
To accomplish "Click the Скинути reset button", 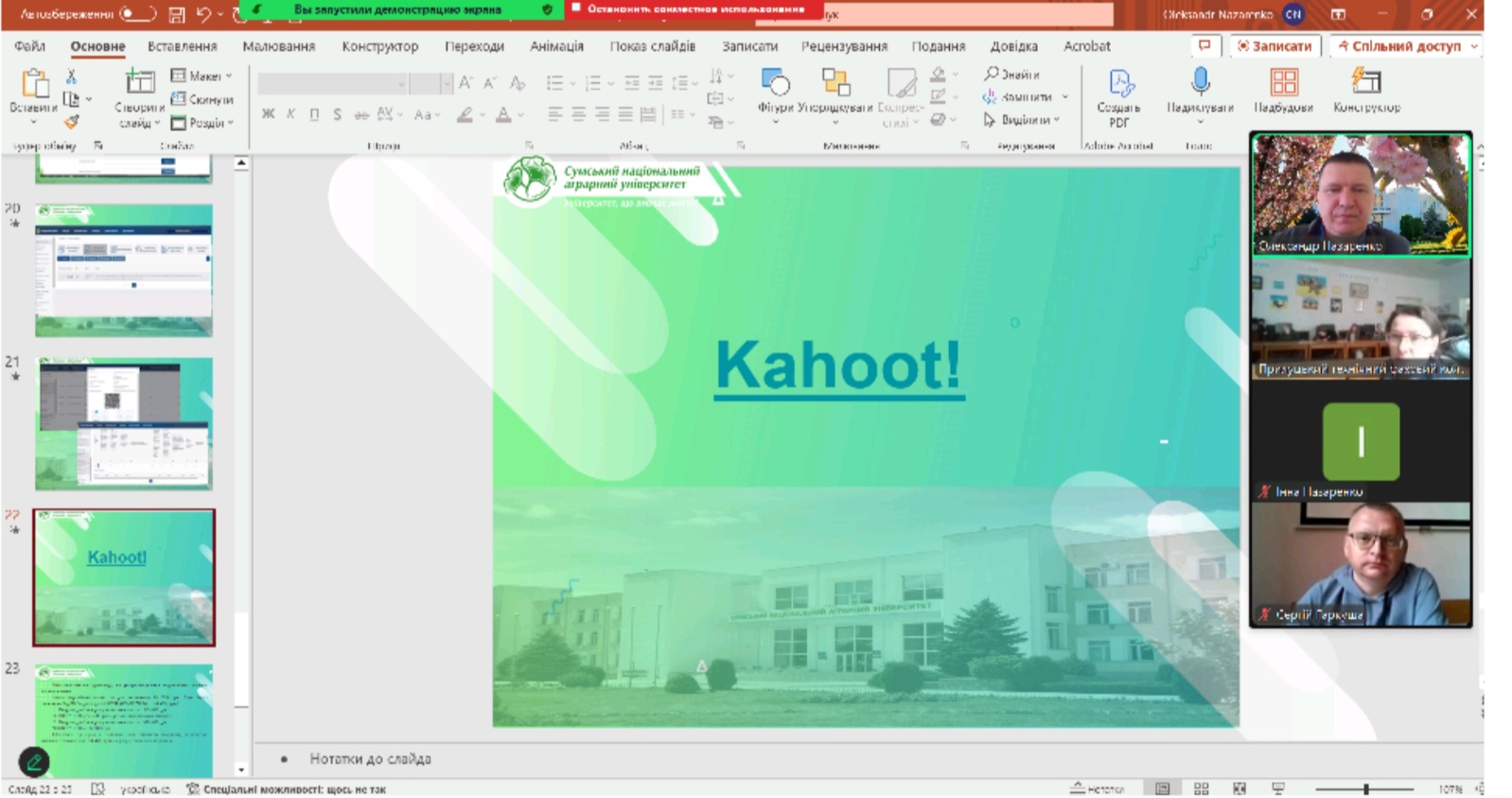I will pos(202,99).
